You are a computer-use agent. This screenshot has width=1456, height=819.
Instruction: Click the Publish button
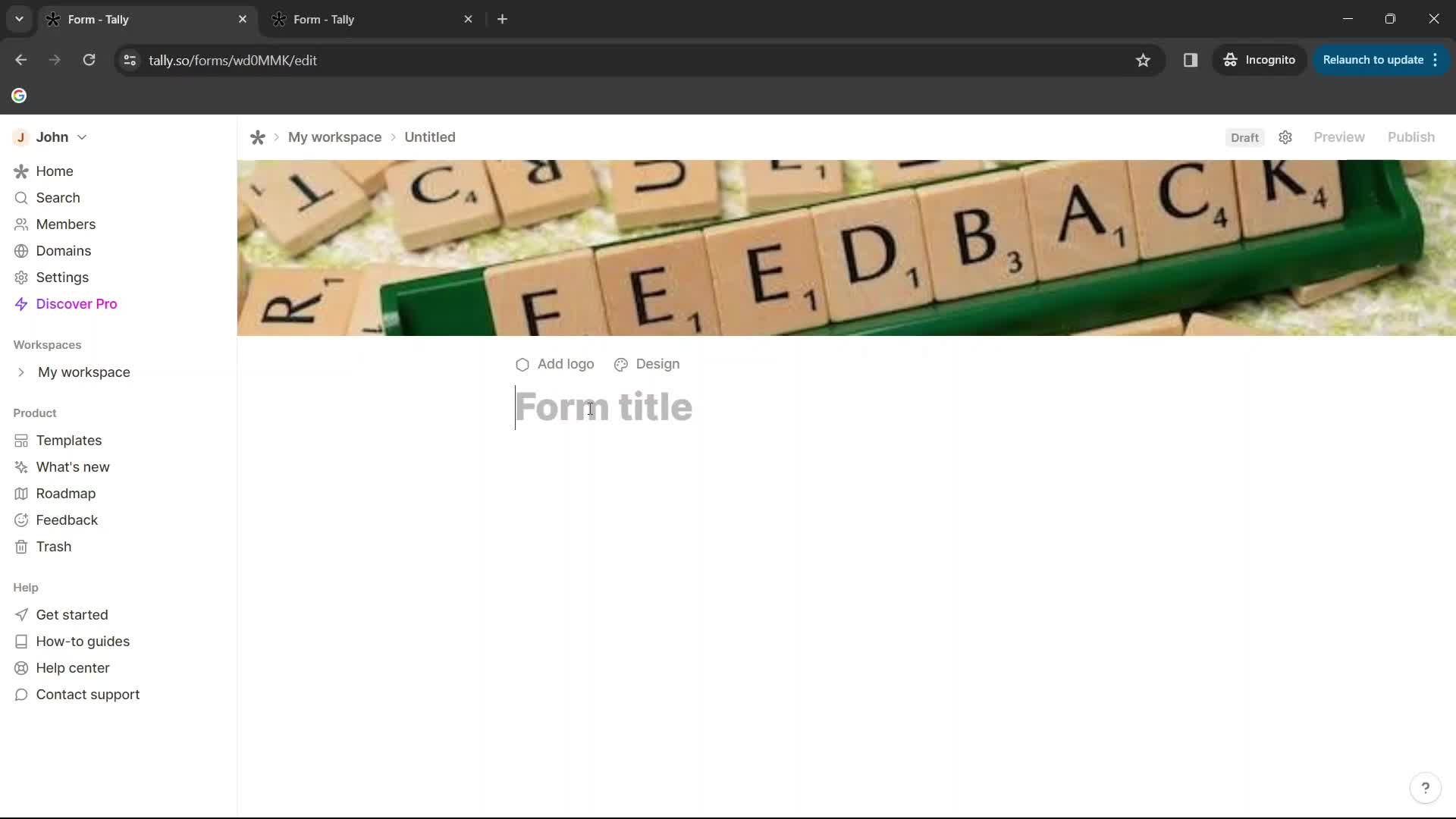coord(1411,137)
